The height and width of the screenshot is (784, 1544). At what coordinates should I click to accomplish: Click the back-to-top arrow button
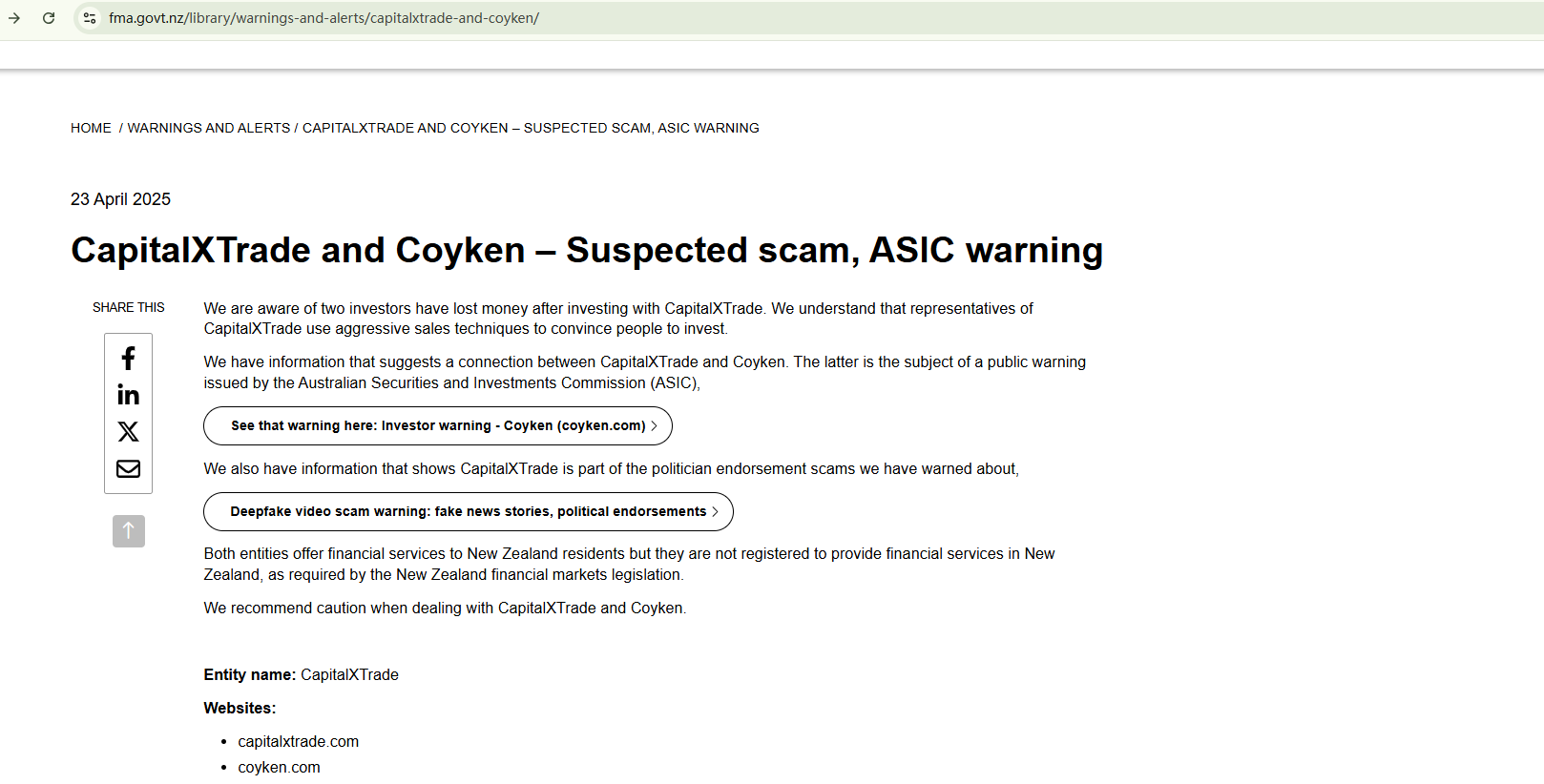[x=129, y=531]
